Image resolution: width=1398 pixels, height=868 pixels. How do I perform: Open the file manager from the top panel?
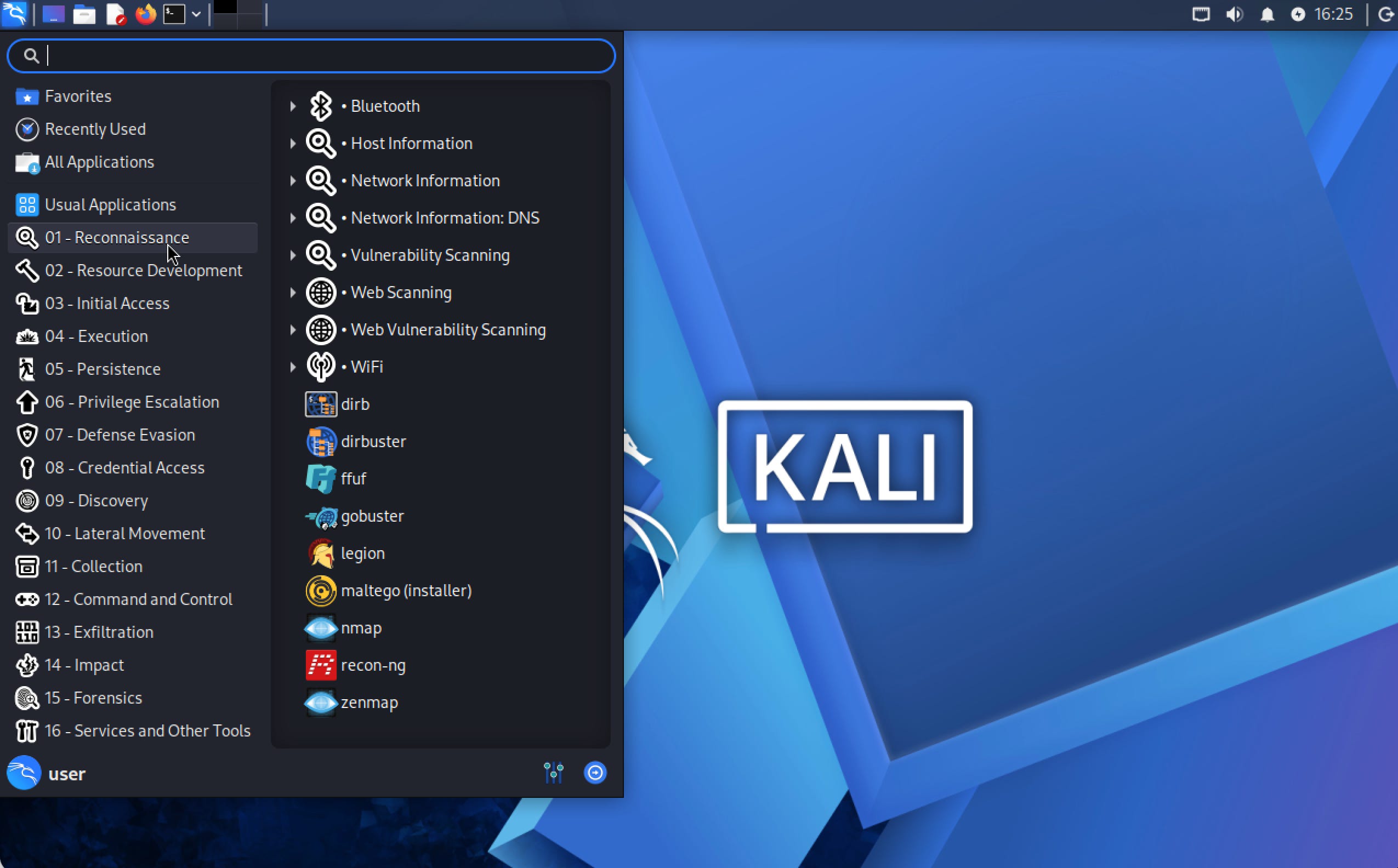(84, 14)
